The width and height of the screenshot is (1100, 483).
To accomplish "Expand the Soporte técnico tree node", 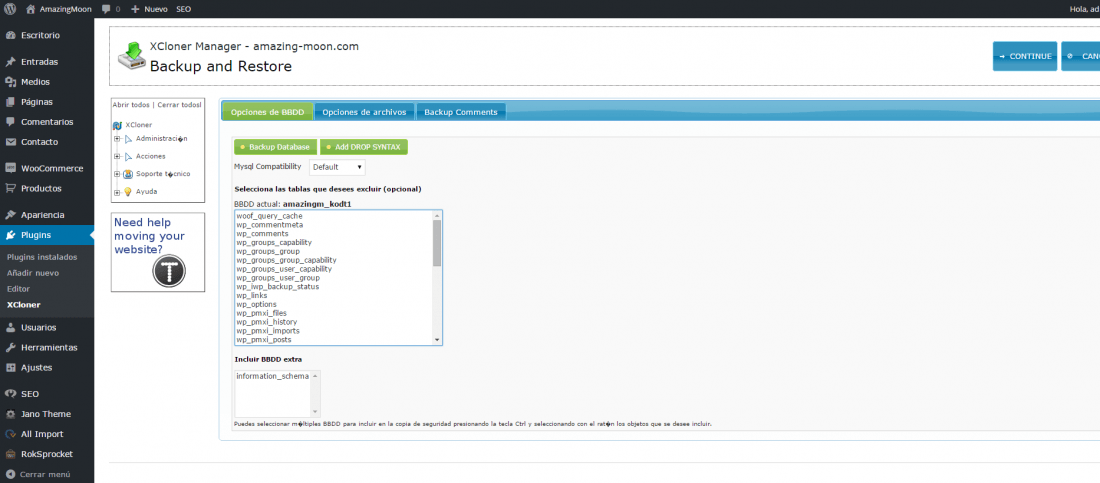I will click(x=118, y=174).
